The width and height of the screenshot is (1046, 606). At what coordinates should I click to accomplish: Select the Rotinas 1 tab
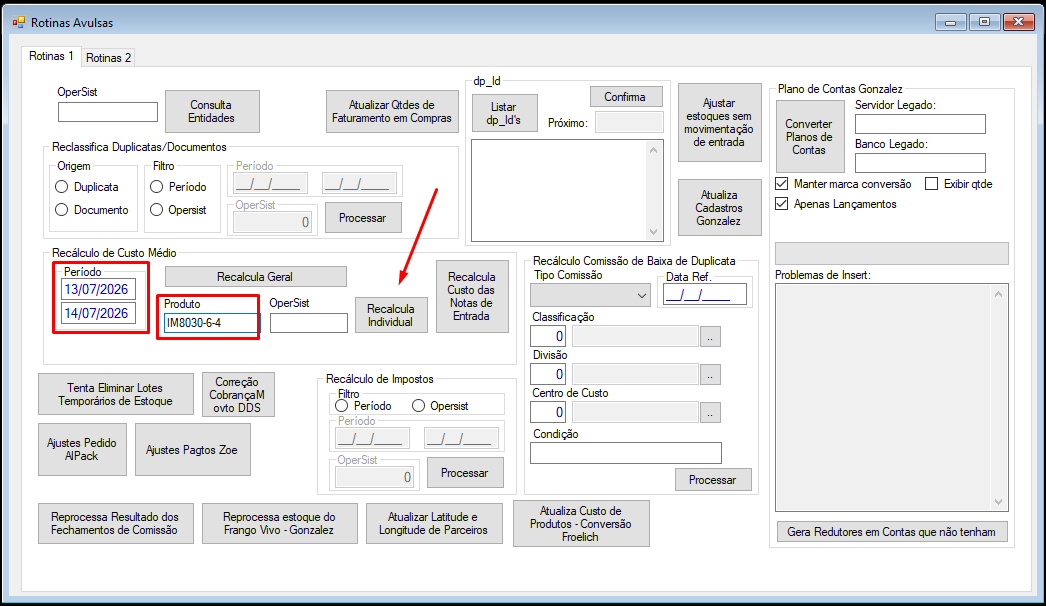tap(51, 56)
